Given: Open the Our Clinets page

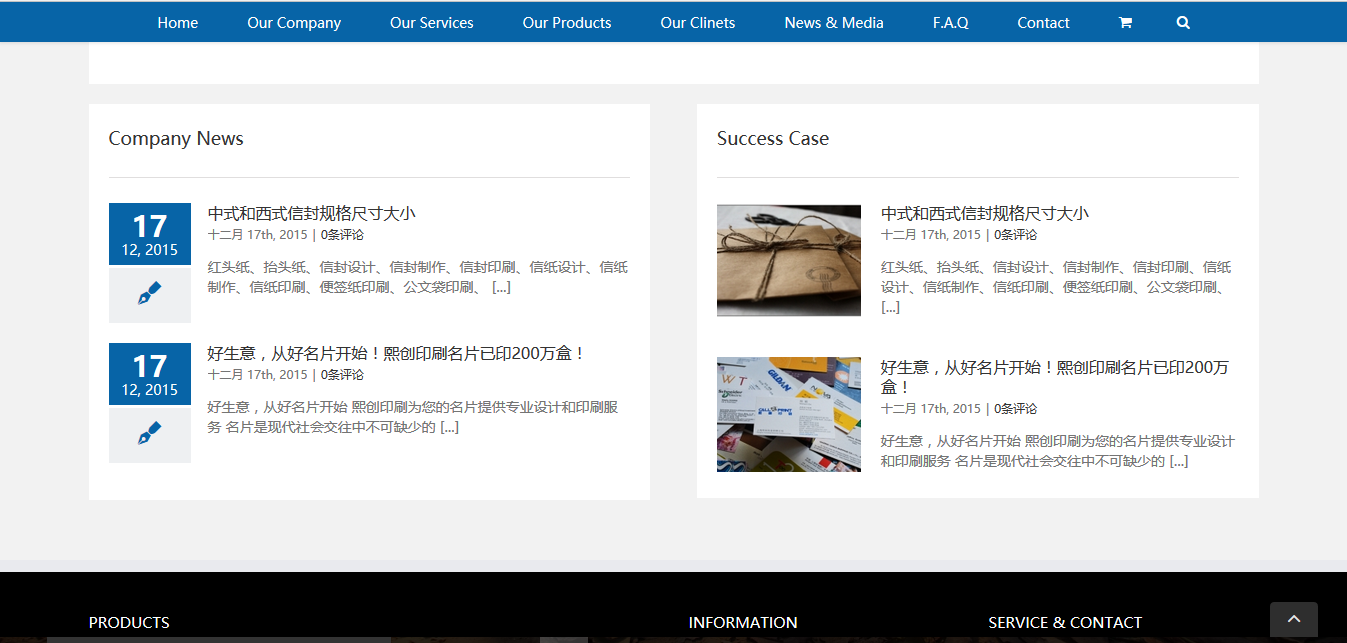Looking at the screenshot, I should click(x=697, y=23).
